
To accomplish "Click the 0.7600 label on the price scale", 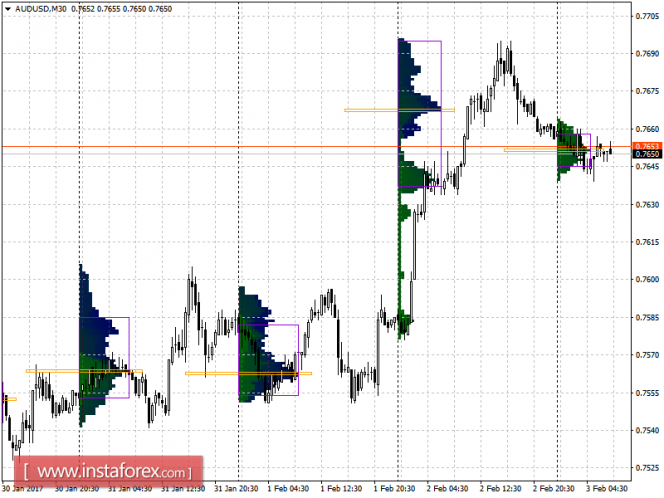I will pos(647,279).
